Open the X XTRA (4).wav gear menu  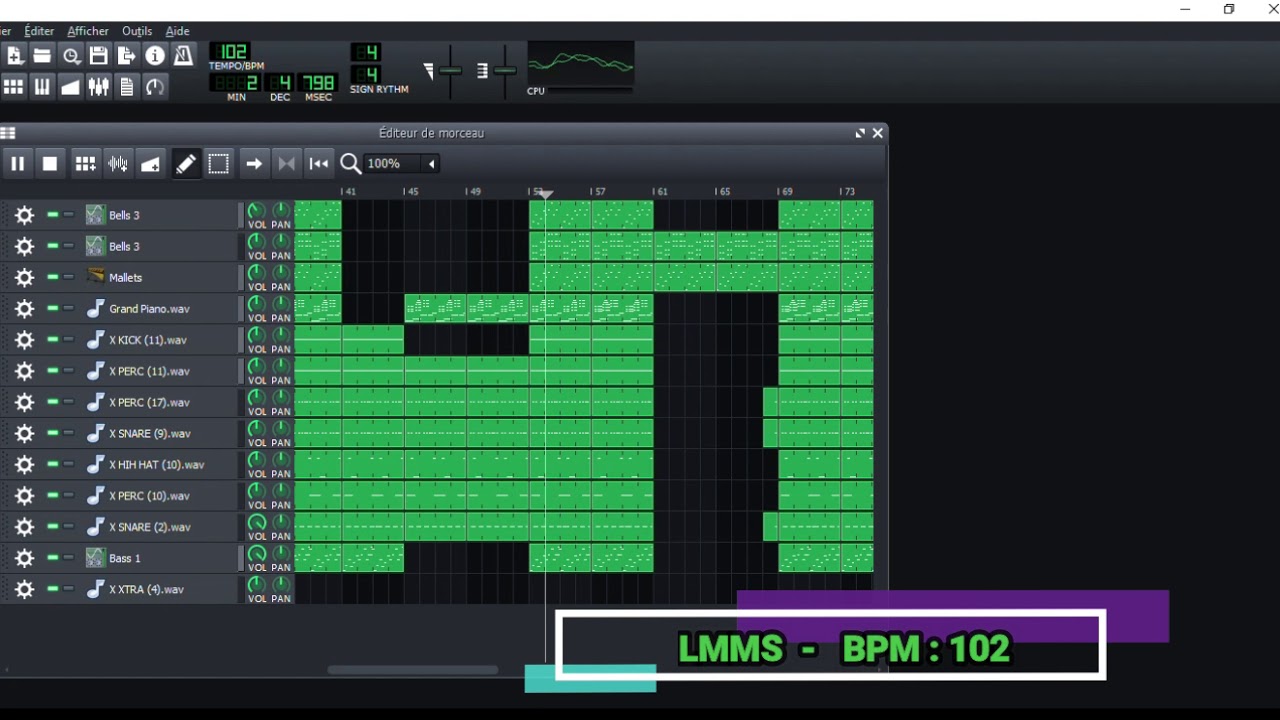pyautogui.click(x=24, y=590)
